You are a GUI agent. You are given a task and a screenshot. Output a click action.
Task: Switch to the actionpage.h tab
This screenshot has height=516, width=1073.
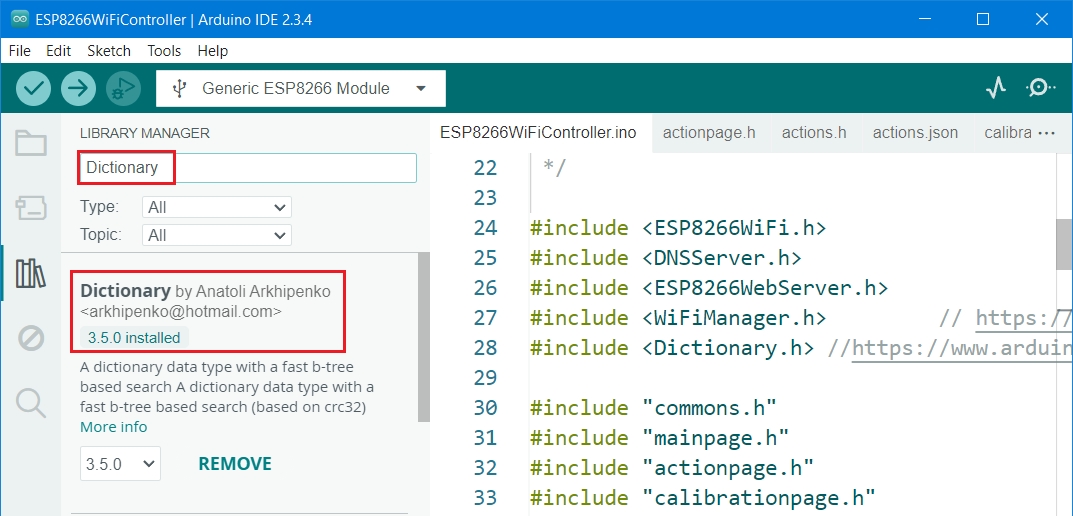pyautogui.click(x=709, y=132)
